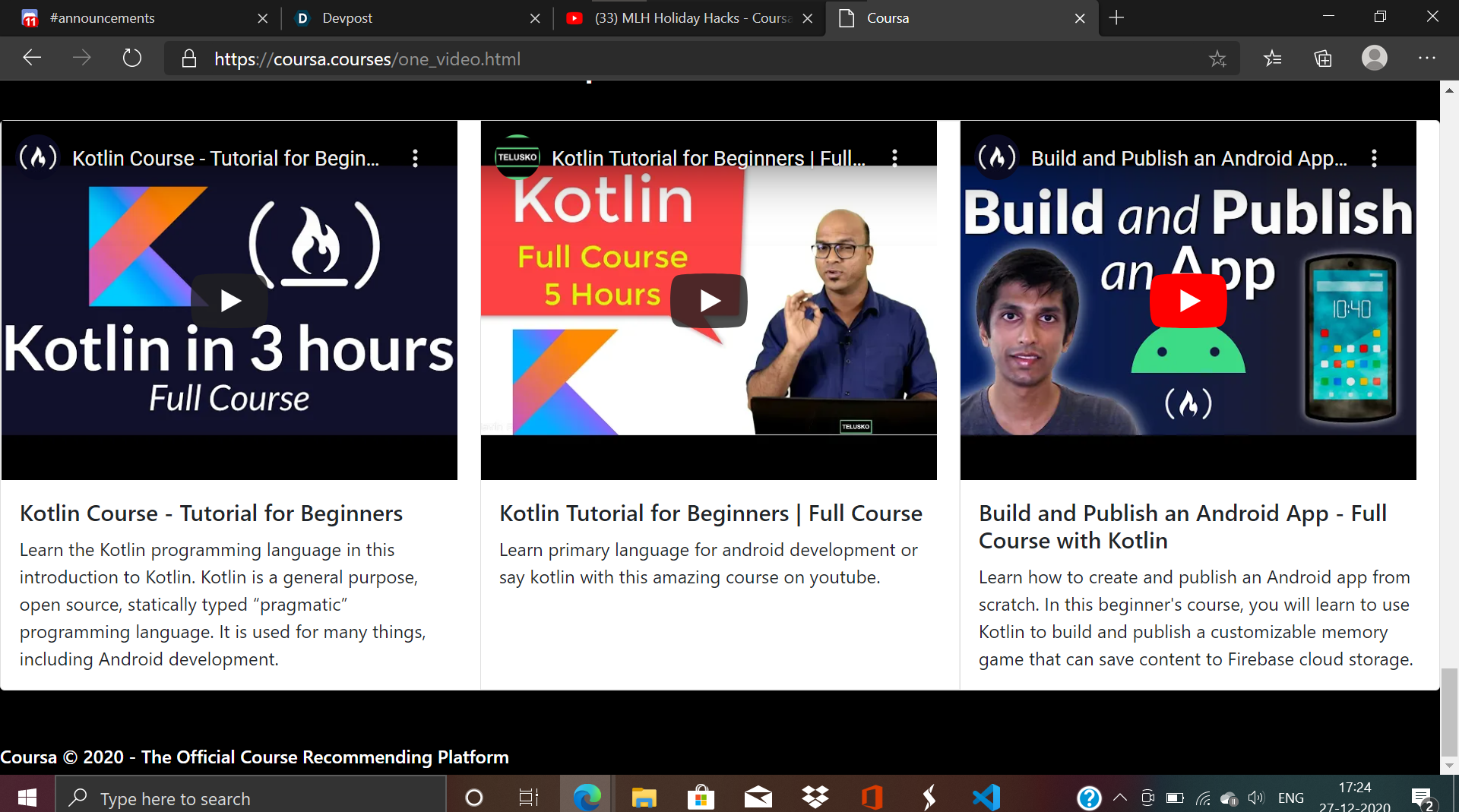Open Cortana from the taskbar
The width and height of the screenshot is (1459, 812).
[x=473, y=798]
